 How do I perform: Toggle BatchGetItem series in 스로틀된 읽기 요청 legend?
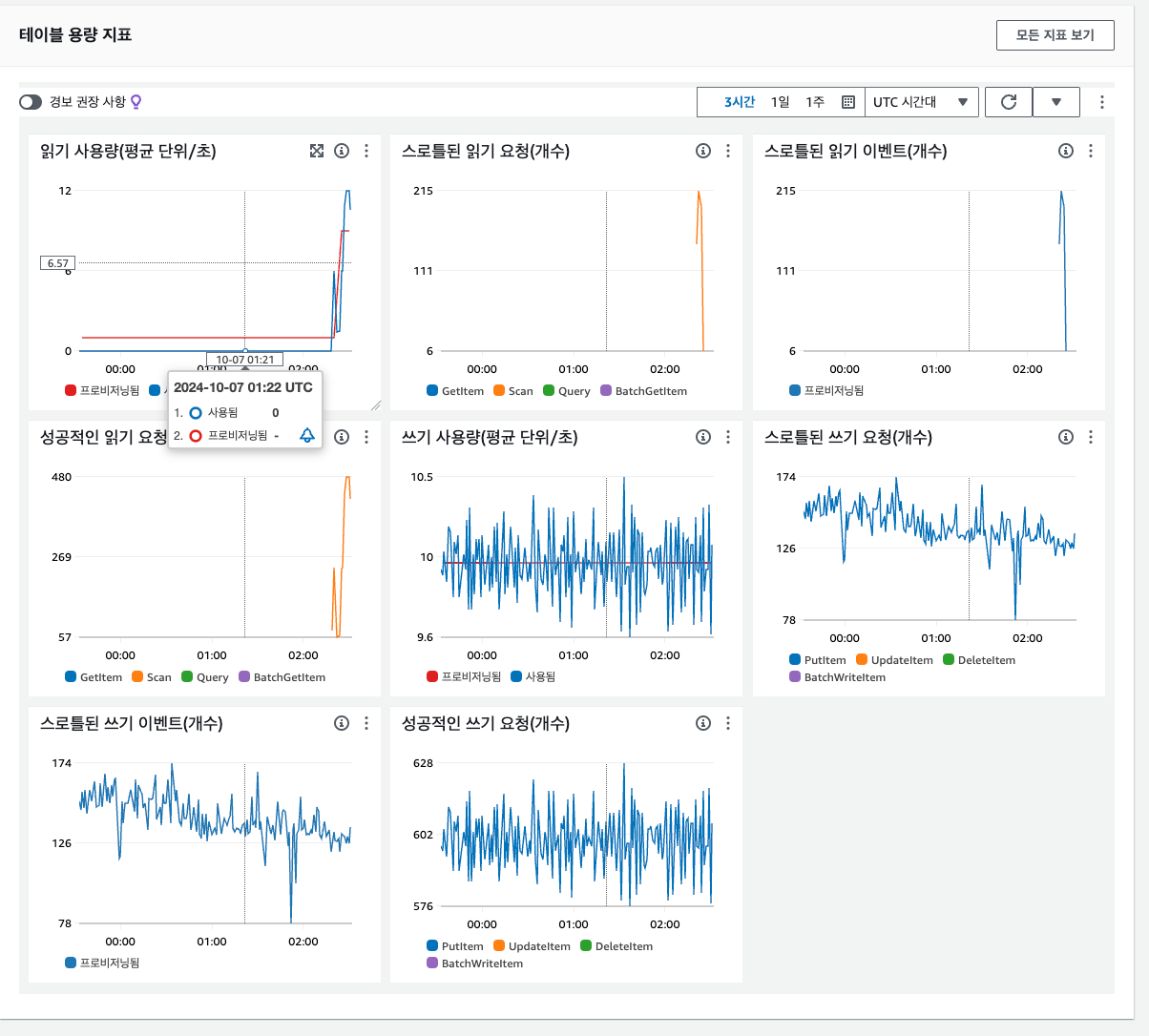click(x=644, y=391)
